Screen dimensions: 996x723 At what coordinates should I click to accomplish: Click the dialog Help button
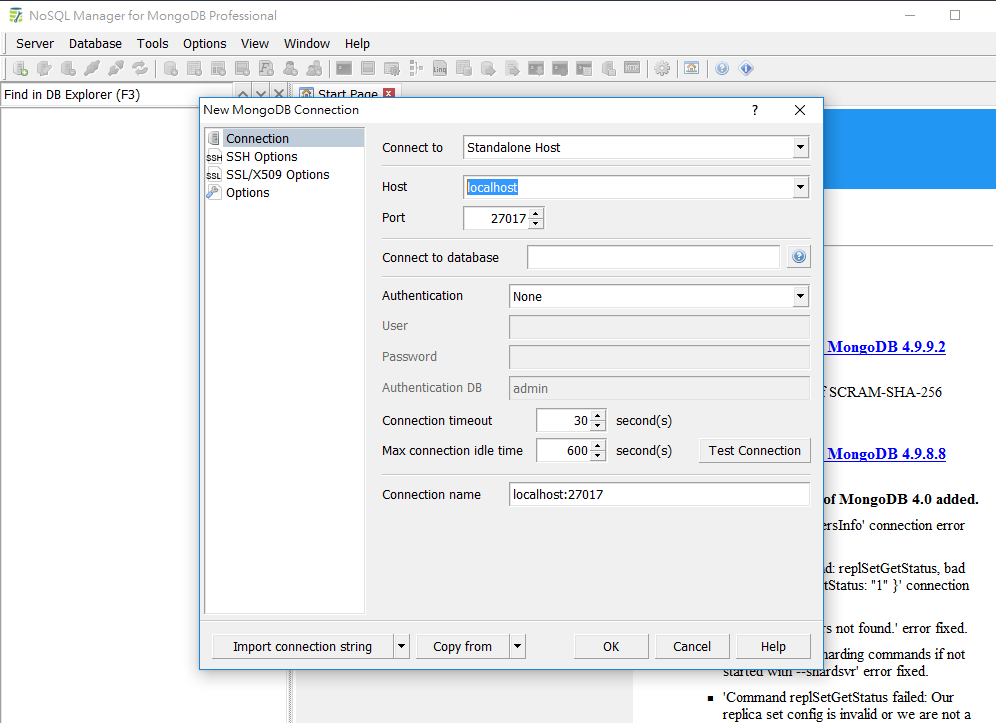click(x=773, y=646)
